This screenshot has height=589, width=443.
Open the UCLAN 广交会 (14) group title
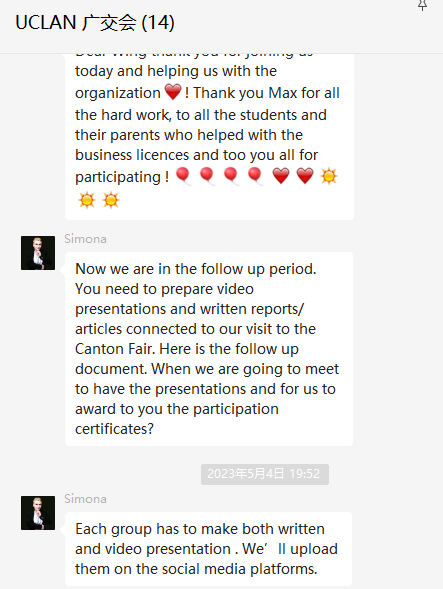(x=95, y=23)
